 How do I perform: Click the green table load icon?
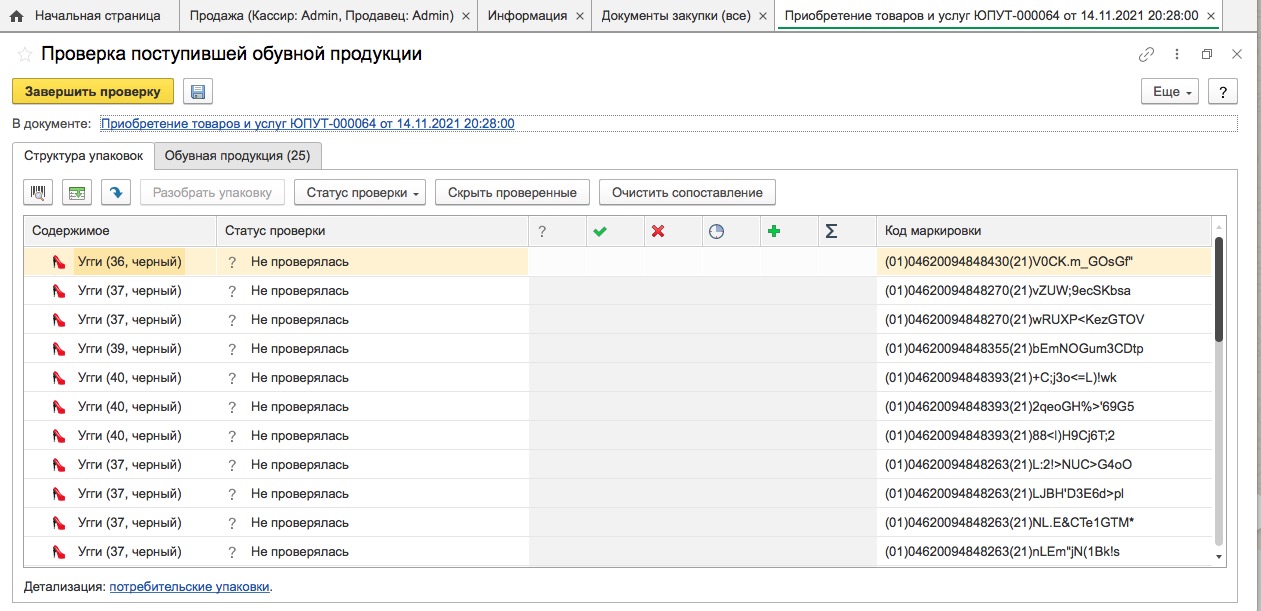point(78,192)
